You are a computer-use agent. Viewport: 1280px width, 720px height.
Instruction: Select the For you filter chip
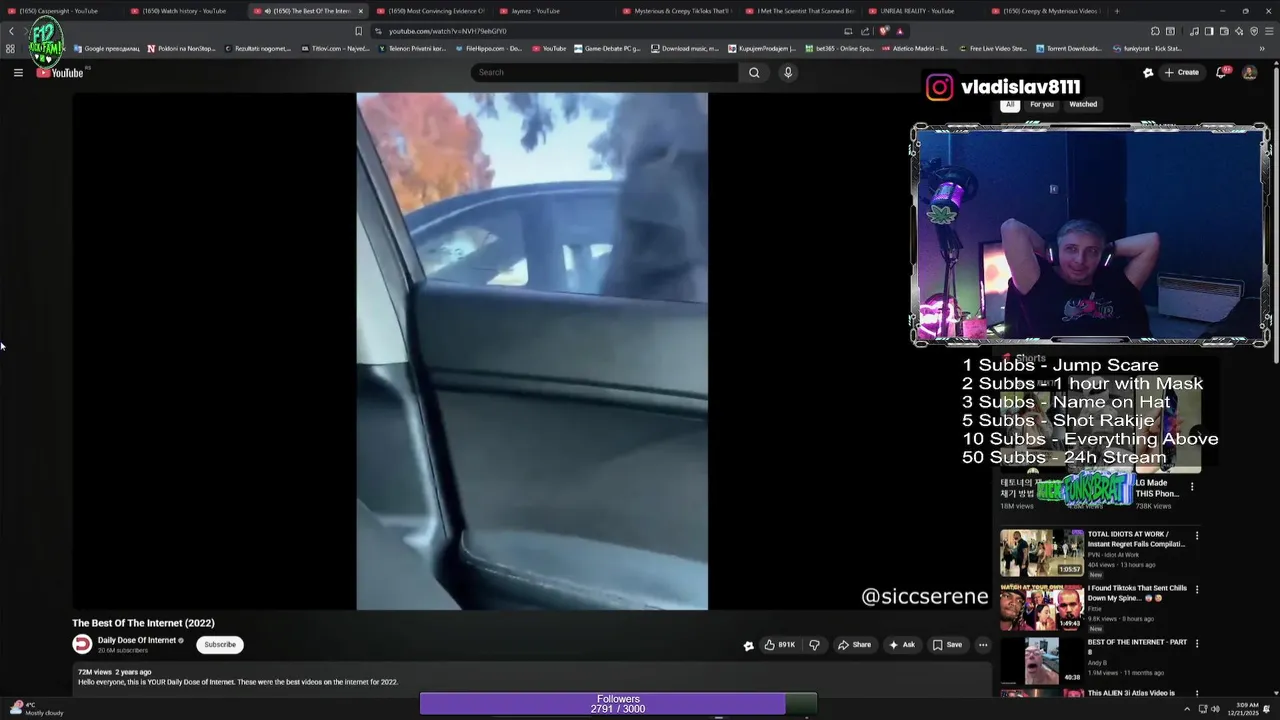pyautogui.click(x=1042, y=104)
